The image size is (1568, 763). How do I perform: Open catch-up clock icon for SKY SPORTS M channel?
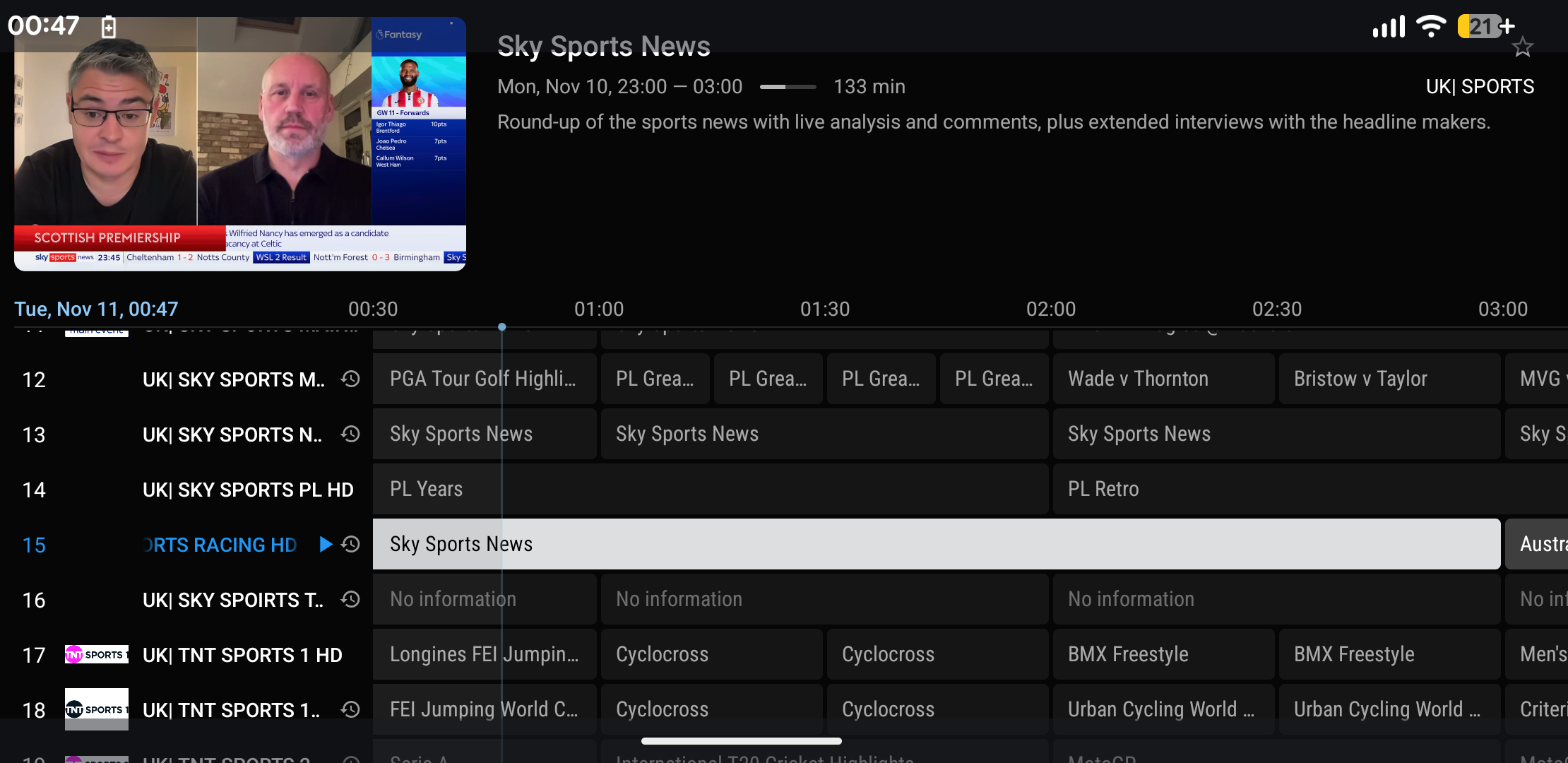[350, 379]
